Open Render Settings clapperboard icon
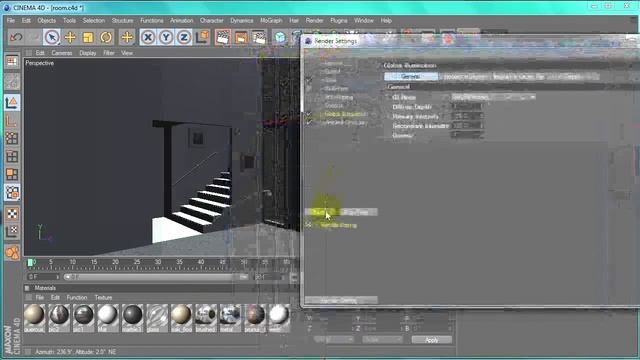 pyautogui.click(x=259, y=38)
